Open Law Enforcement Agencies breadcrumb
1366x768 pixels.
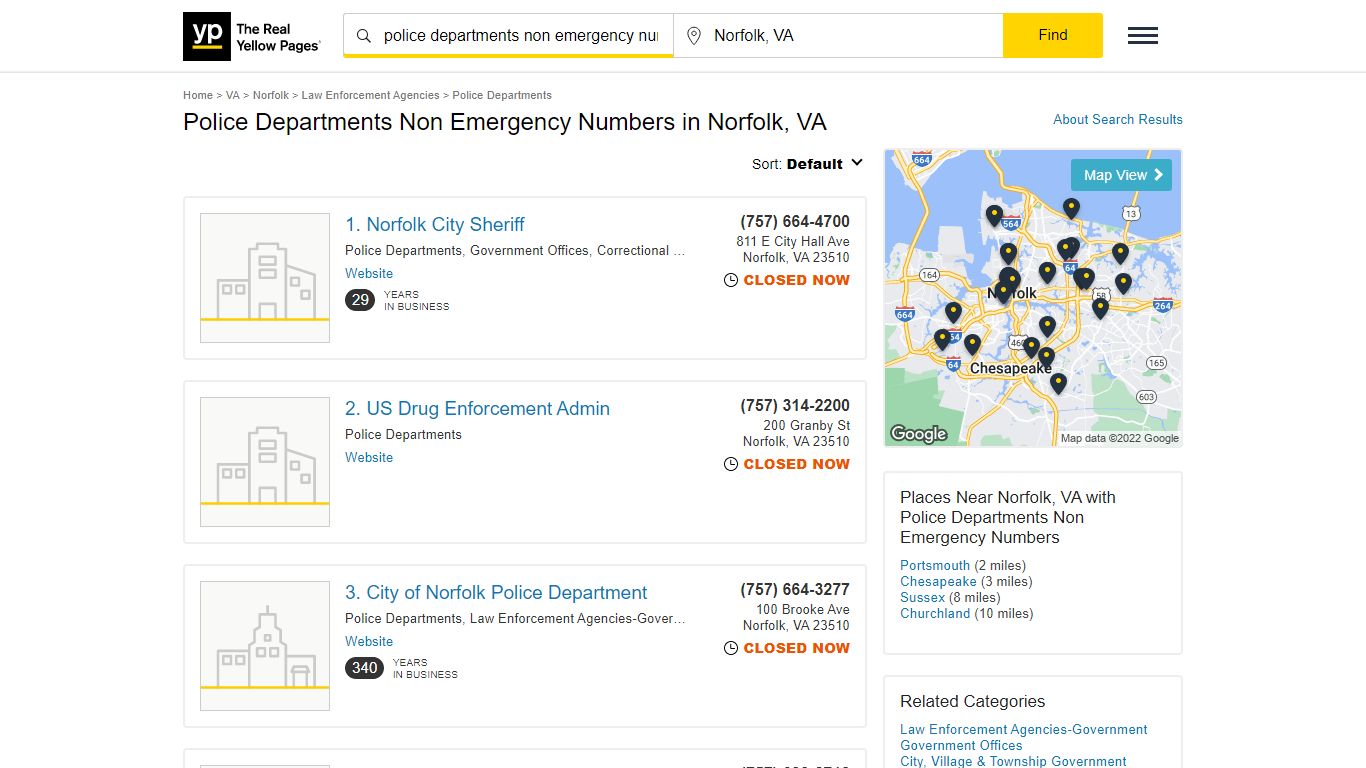370,95
